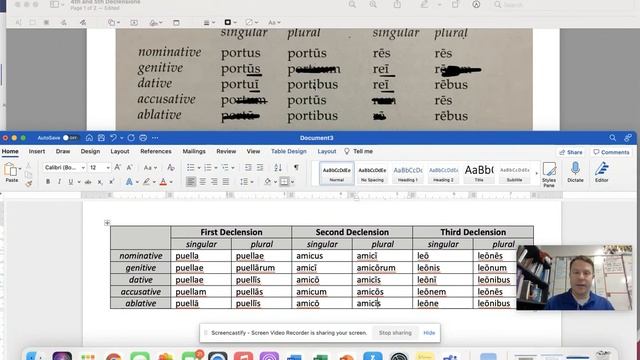Click the Multilevel list icon
The width and height of the screenshot is (640, 360).
(x=225, y=167)
